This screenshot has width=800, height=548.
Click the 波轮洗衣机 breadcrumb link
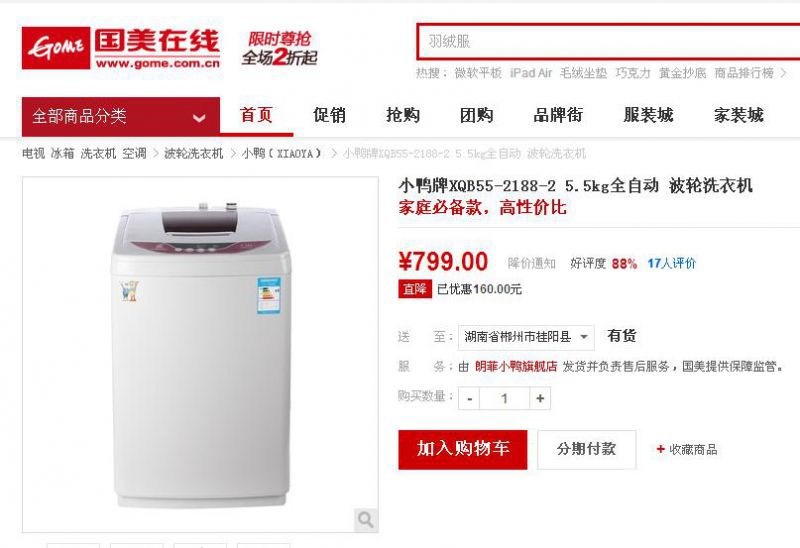click(193, 154)
